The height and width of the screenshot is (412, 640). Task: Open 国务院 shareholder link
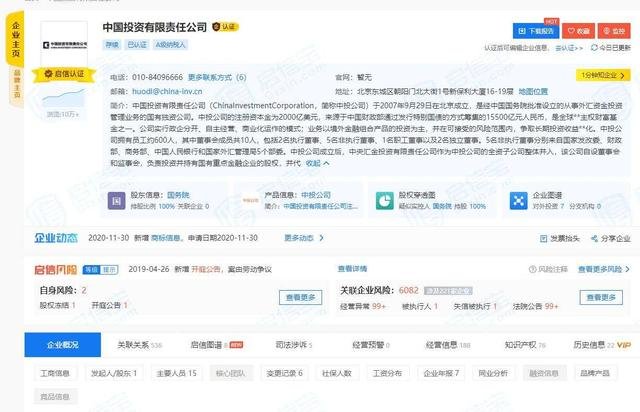[178, 195]
